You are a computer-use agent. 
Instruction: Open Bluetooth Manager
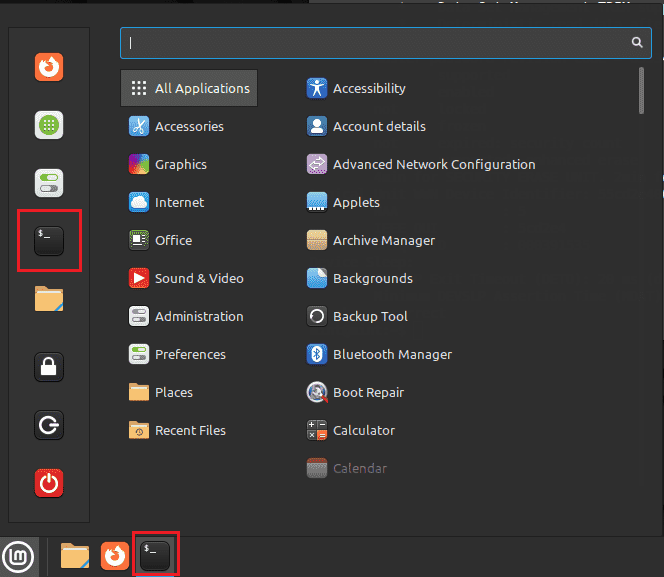[379, 354]
